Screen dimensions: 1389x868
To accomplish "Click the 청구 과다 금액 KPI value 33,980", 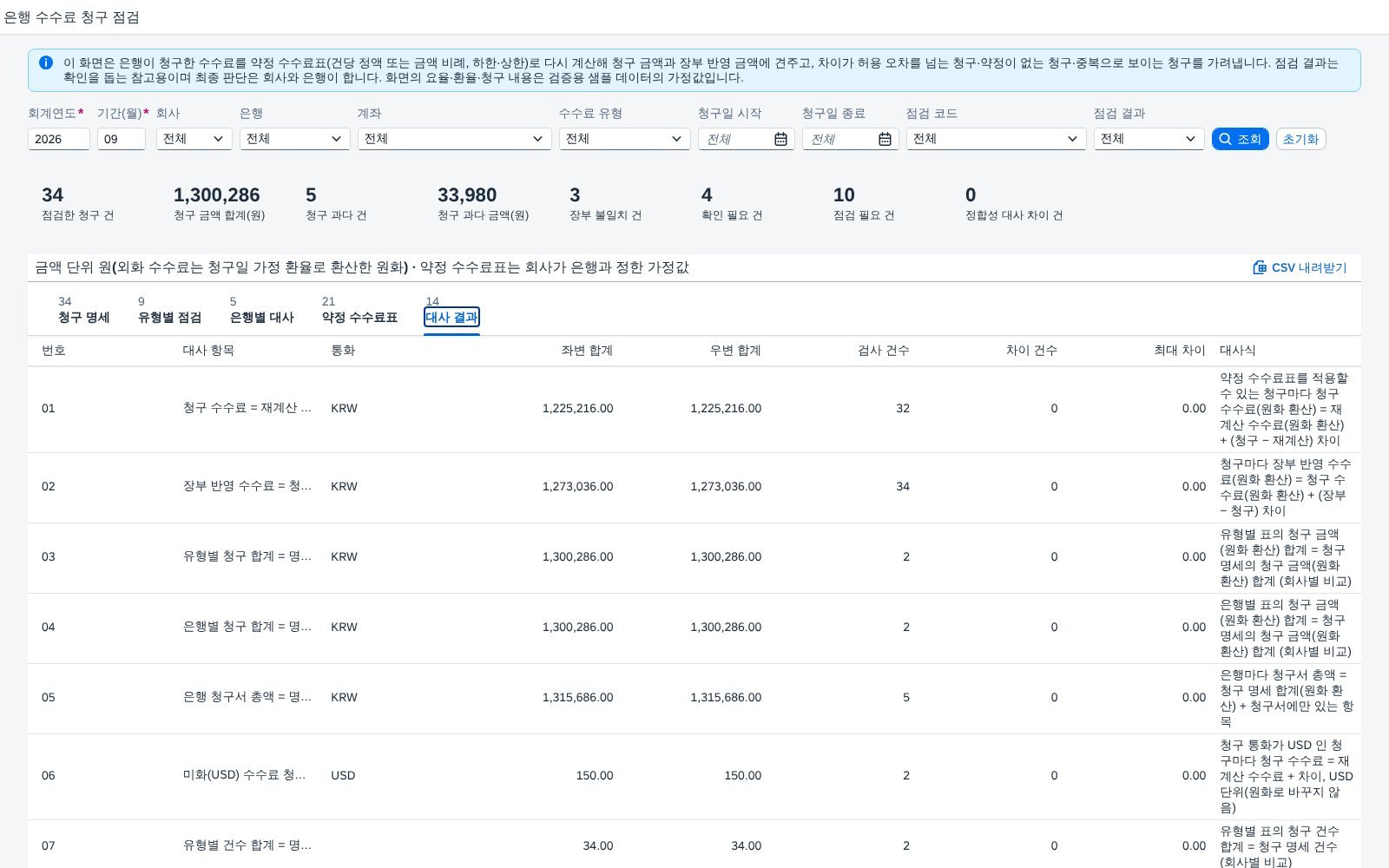I will pyautogui.click(x=467, y=195).
